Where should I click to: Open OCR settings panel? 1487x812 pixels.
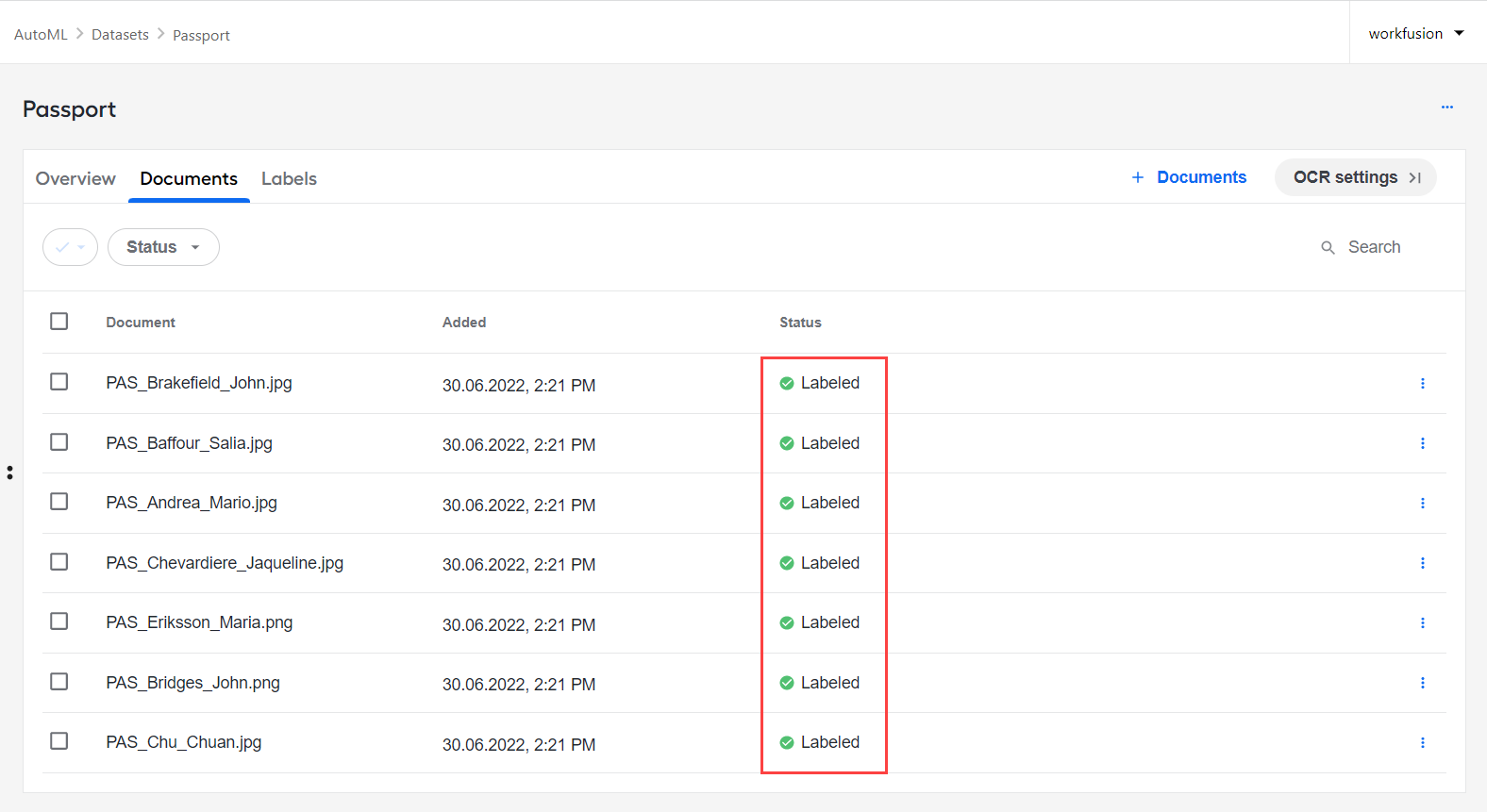[x=1356, y=177]
